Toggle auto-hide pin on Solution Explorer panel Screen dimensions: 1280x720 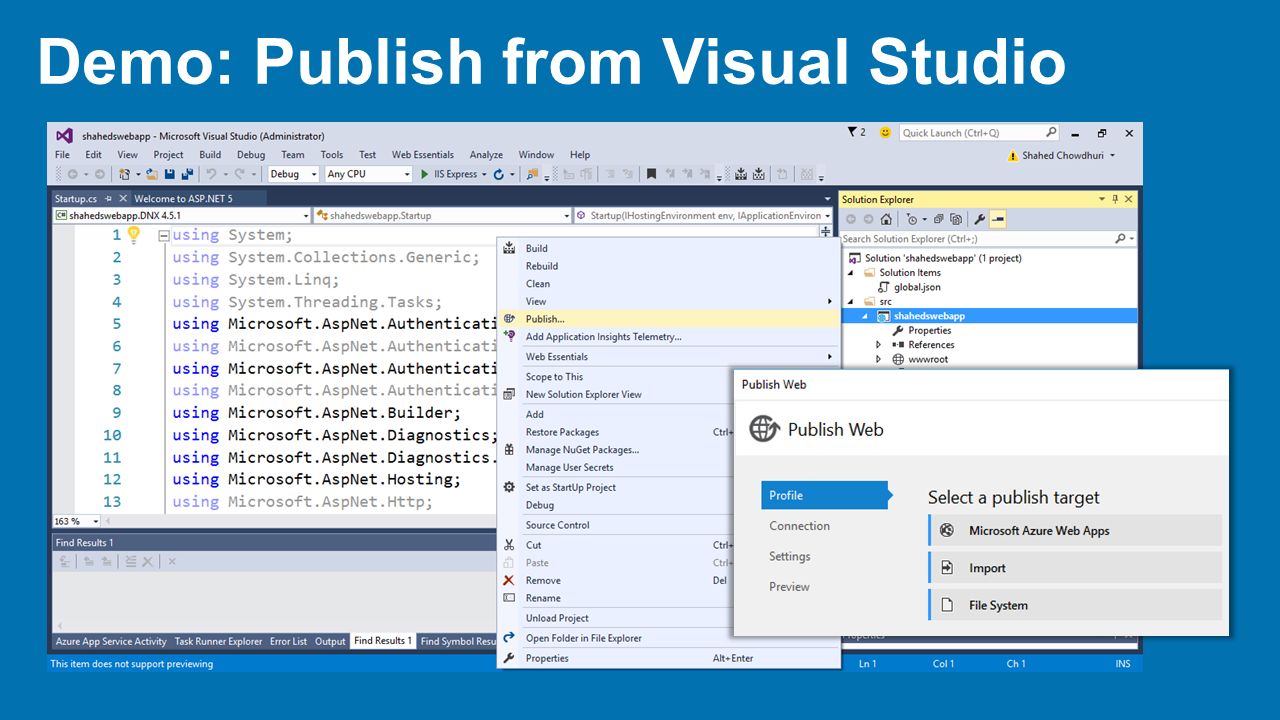click(x=1115, y=199)
